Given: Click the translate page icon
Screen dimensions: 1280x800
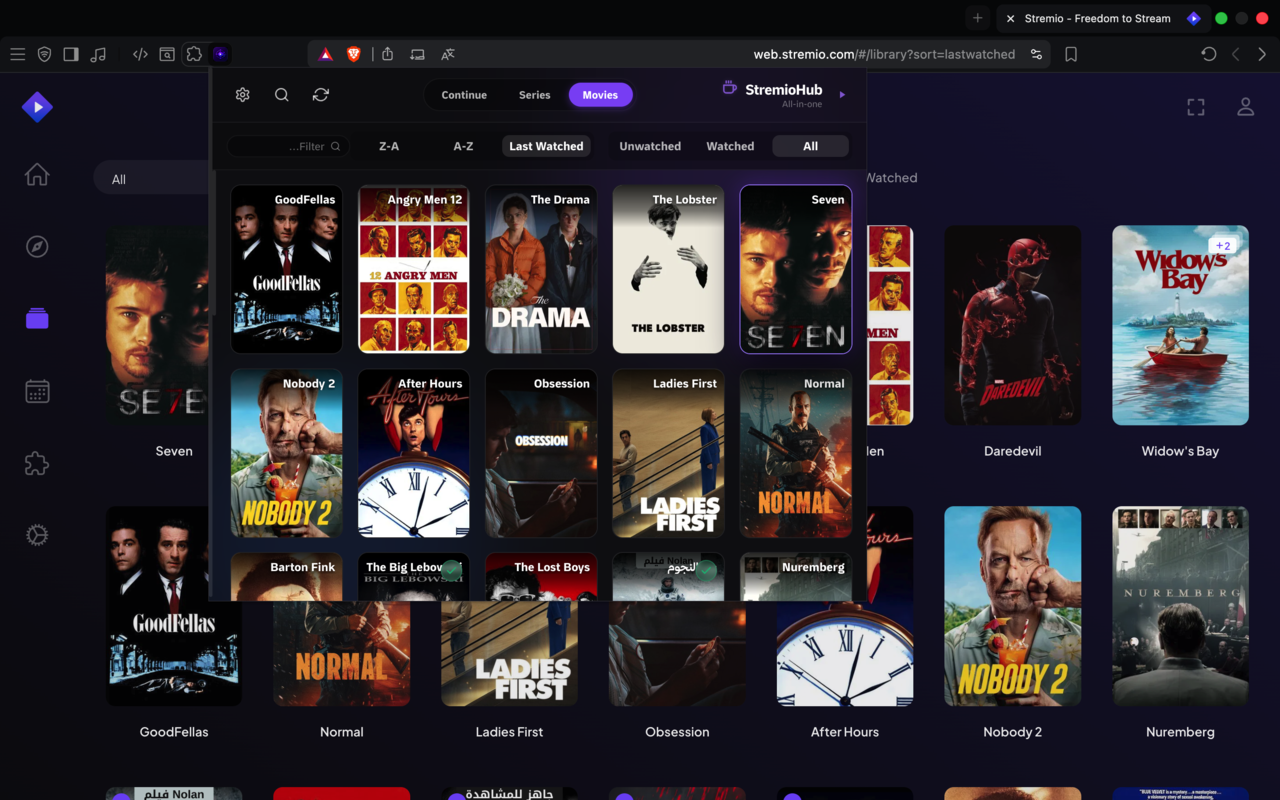Looking at the screenshot, I should point(448,54).
